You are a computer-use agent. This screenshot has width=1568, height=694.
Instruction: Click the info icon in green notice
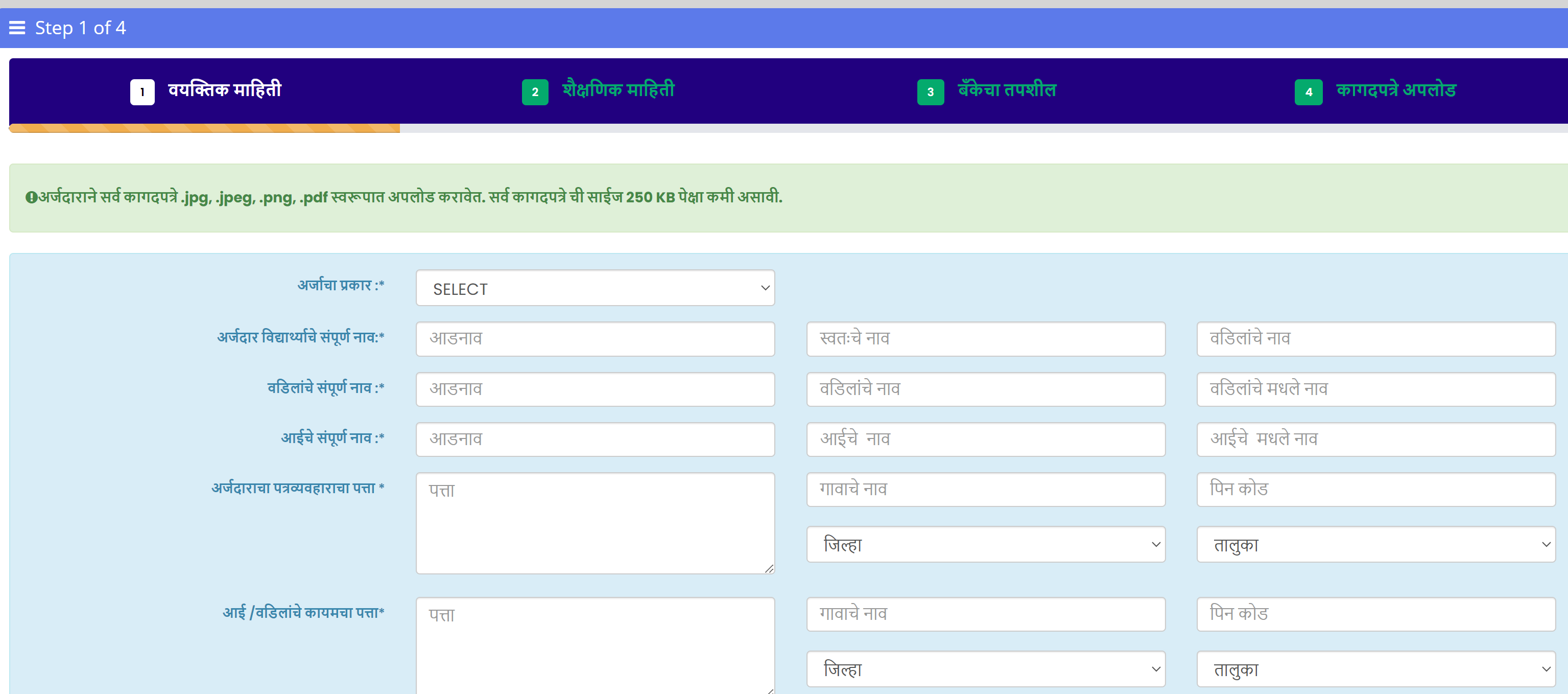31,197
